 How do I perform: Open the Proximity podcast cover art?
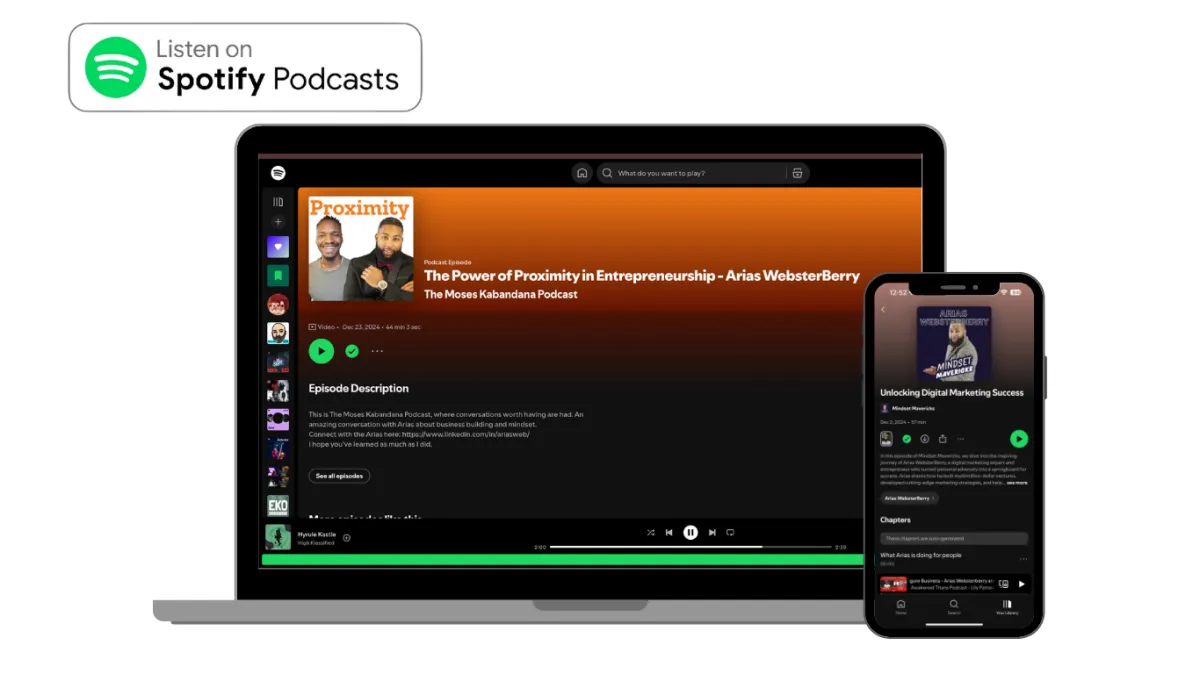[x=361, y=248]
